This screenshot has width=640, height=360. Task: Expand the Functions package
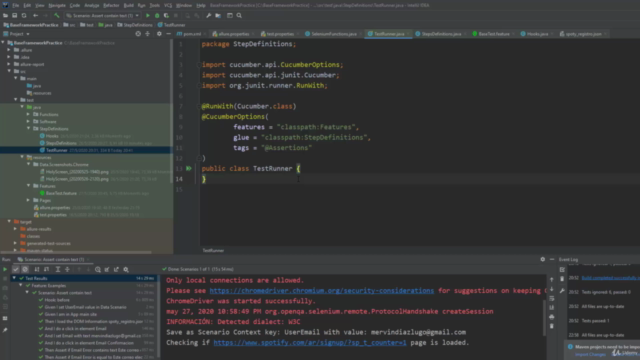coord(29,114)
